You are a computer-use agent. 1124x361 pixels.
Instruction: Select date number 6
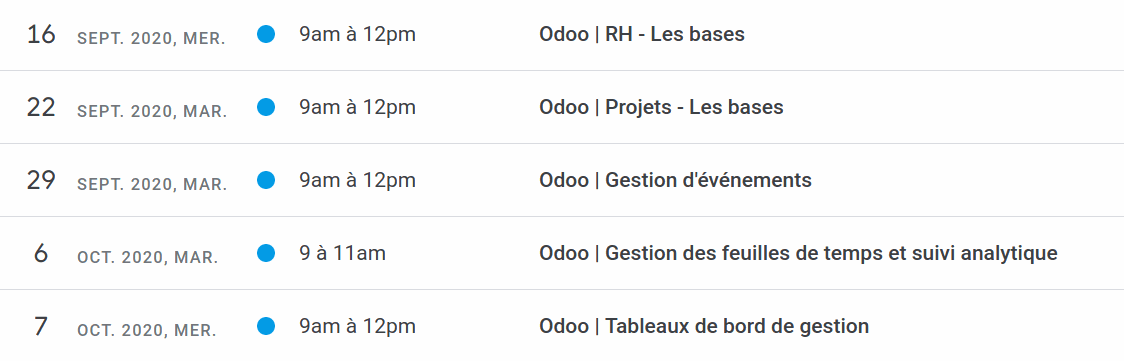click(x=41, y=254)
